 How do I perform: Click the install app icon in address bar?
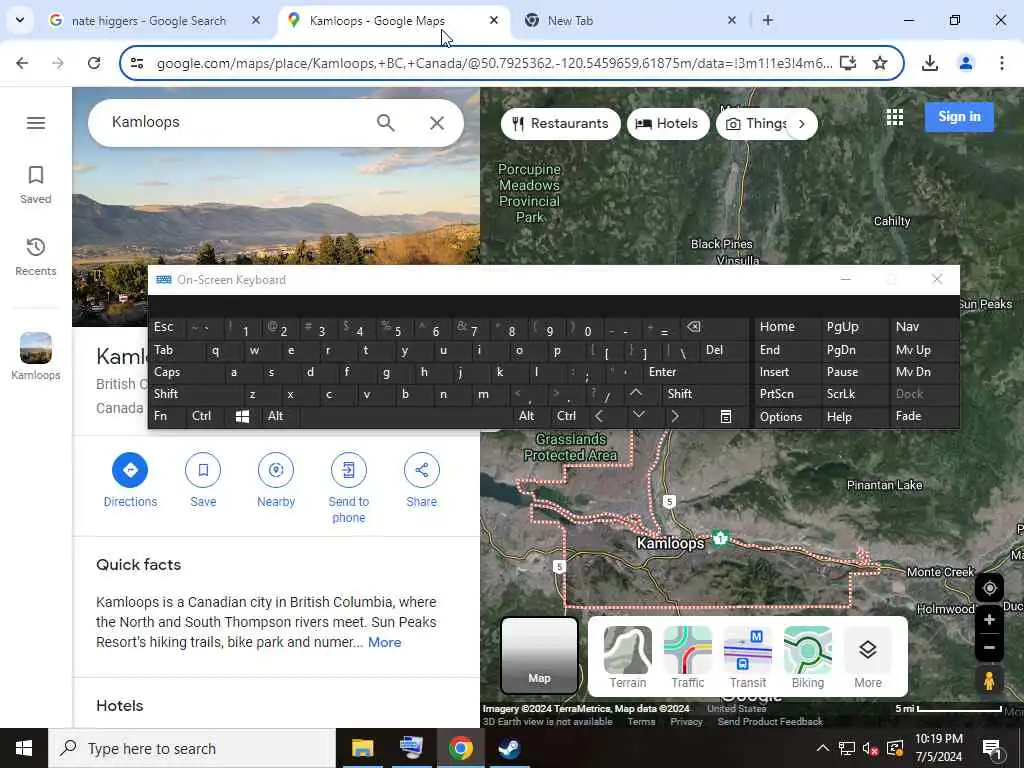(848, 63)
